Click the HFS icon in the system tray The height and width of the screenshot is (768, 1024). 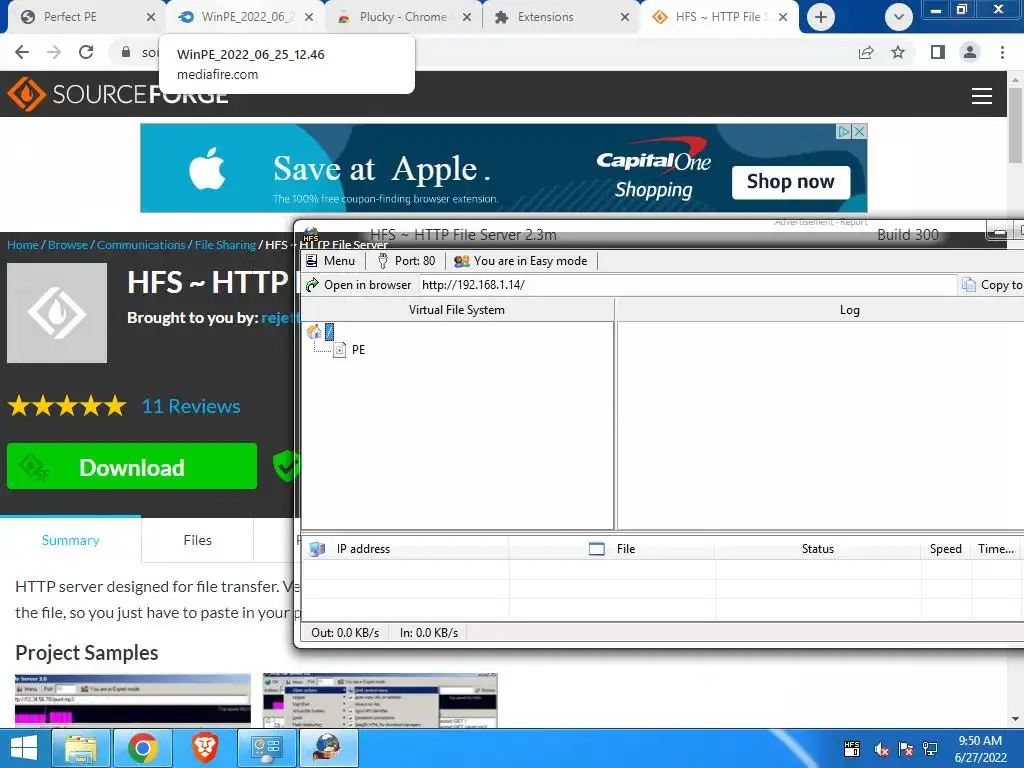[852, 748]
